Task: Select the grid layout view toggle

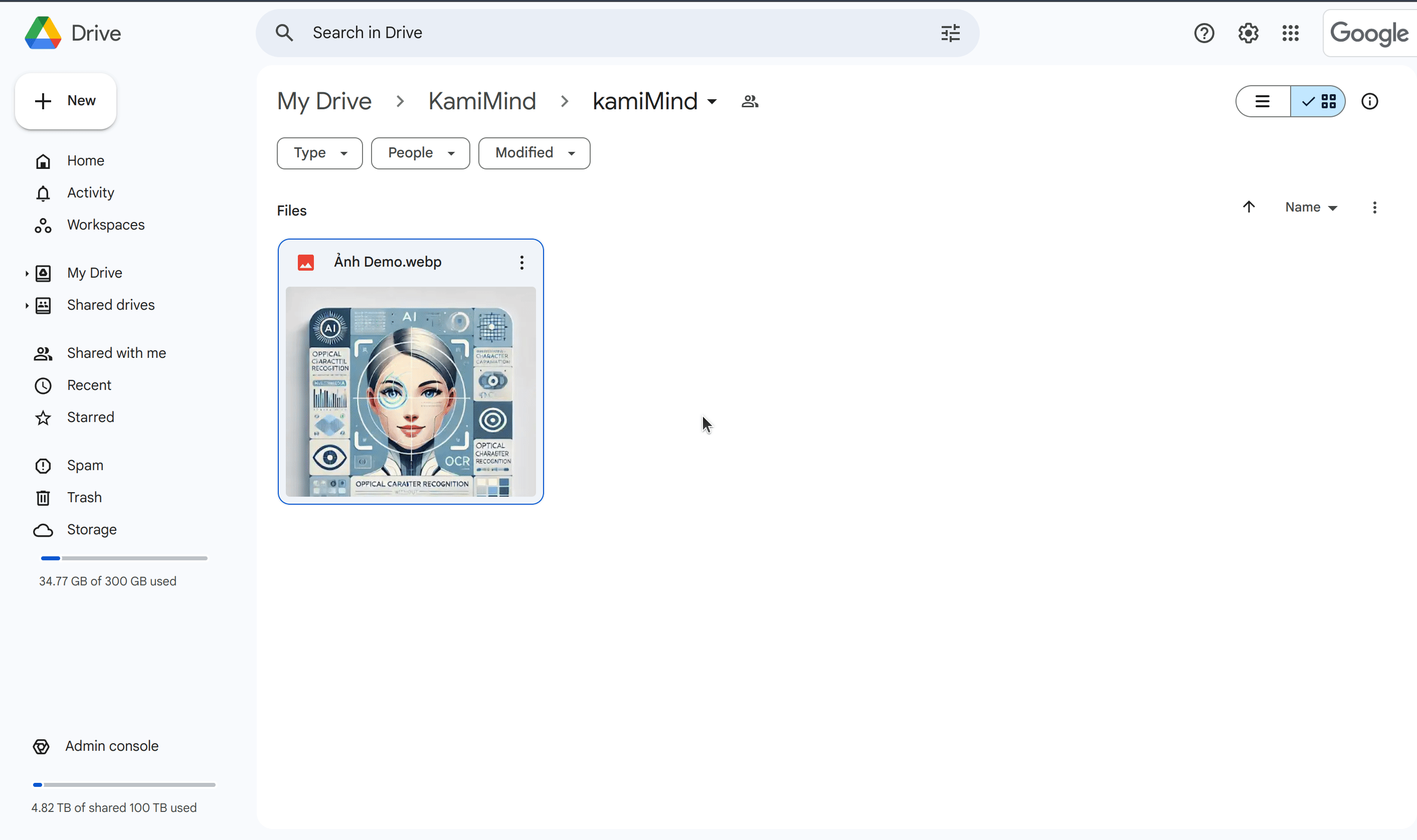Action: coord(1318,101)
